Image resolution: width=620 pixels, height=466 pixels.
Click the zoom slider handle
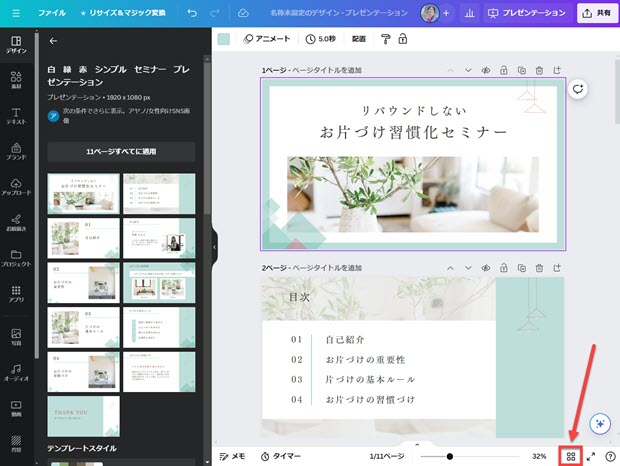click(450, 456)
